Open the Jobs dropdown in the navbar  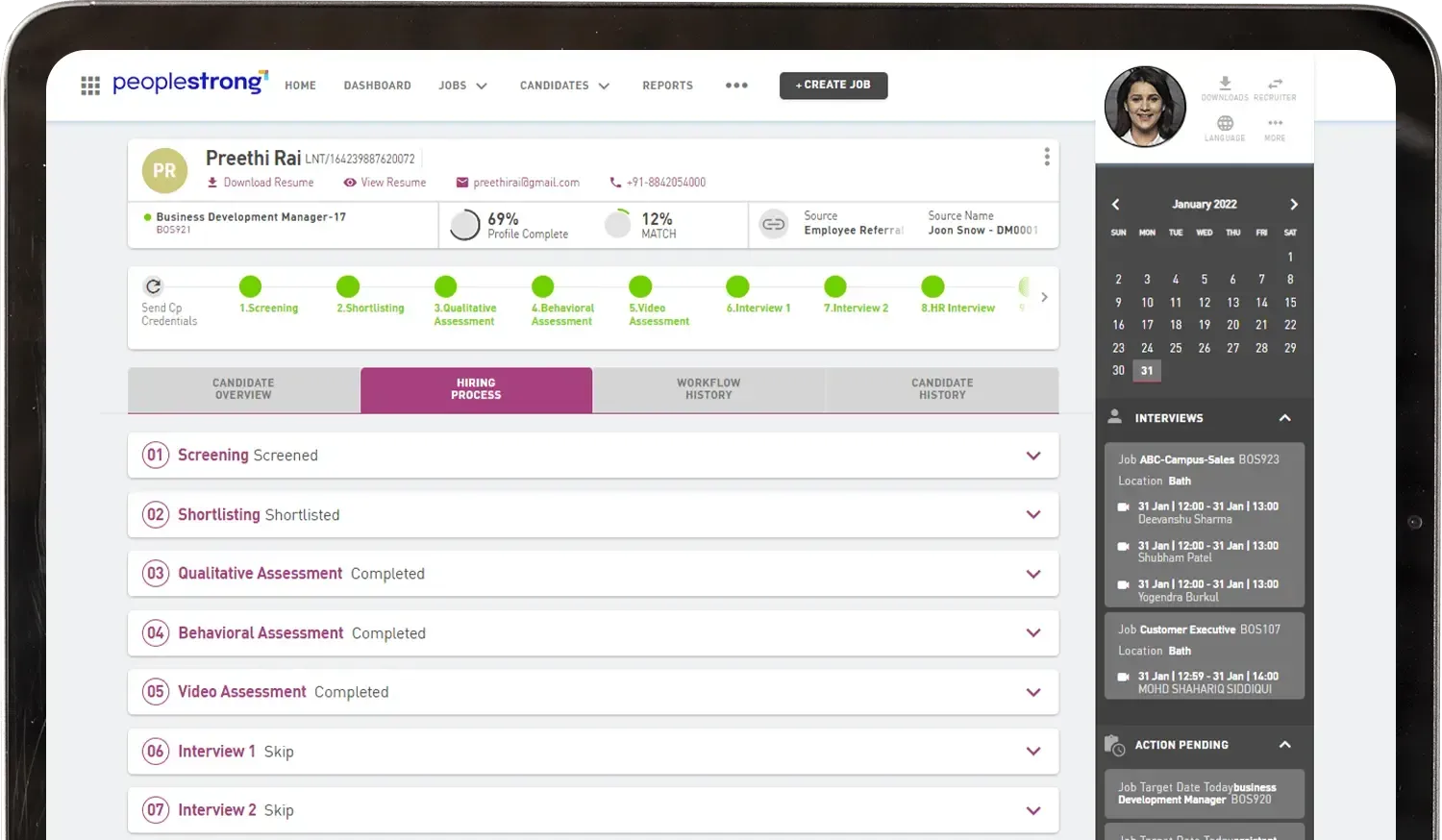click(462, 85)
